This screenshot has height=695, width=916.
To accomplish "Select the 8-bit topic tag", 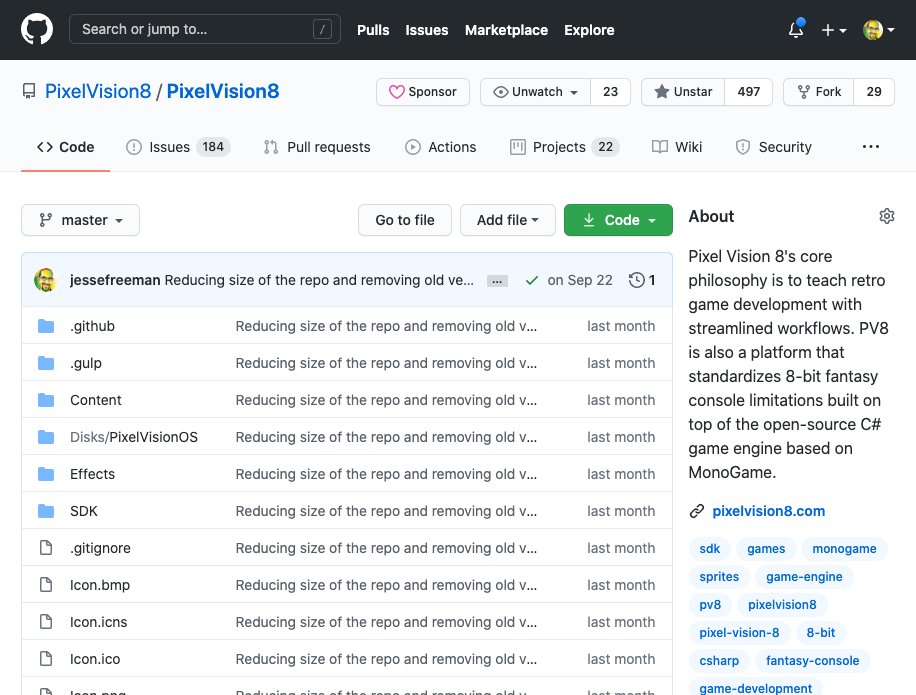I will click(x=820, y=633).
